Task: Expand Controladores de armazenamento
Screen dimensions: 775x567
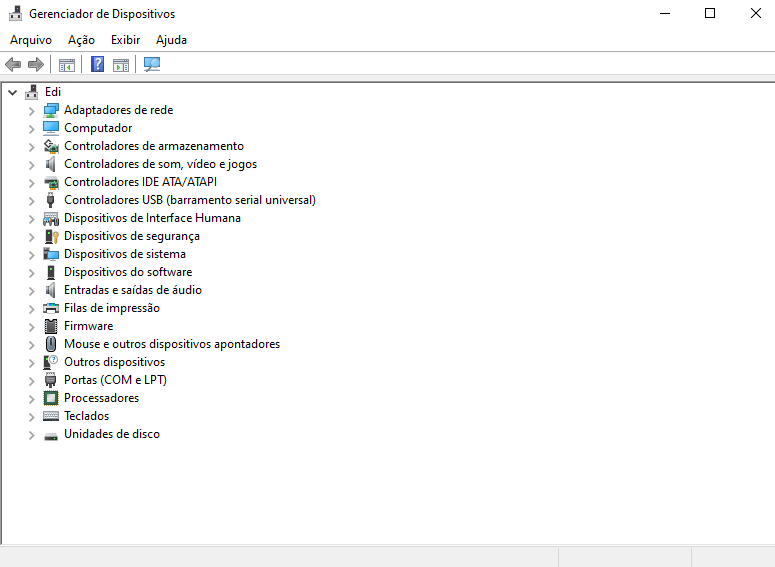Action: click(x=32, y=147)
